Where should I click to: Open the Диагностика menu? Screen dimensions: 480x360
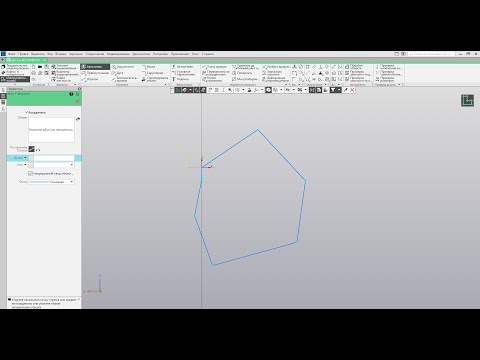(141, 54)
